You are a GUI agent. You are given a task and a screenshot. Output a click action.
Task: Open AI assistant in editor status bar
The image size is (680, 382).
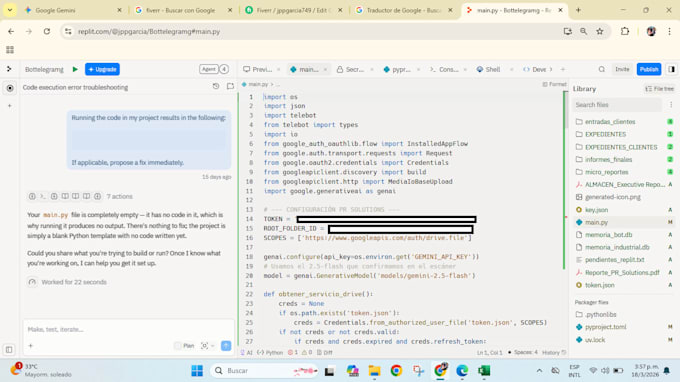point(246,353)
